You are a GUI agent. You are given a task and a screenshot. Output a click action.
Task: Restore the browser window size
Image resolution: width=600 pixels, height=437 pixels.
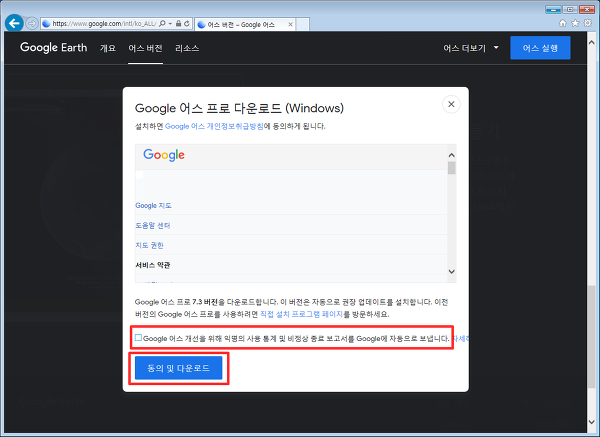point(570,10)
